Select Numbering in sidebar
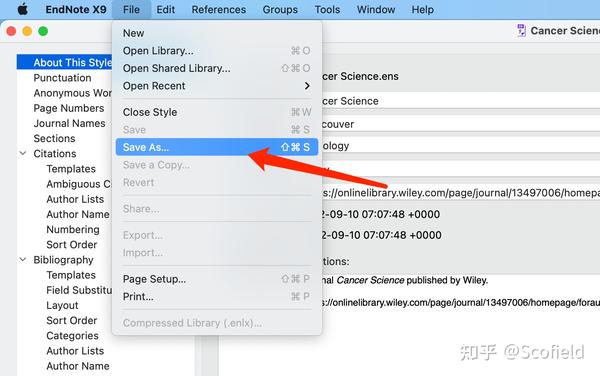Screen dimensions: 600x376 [x=73, y=230]
